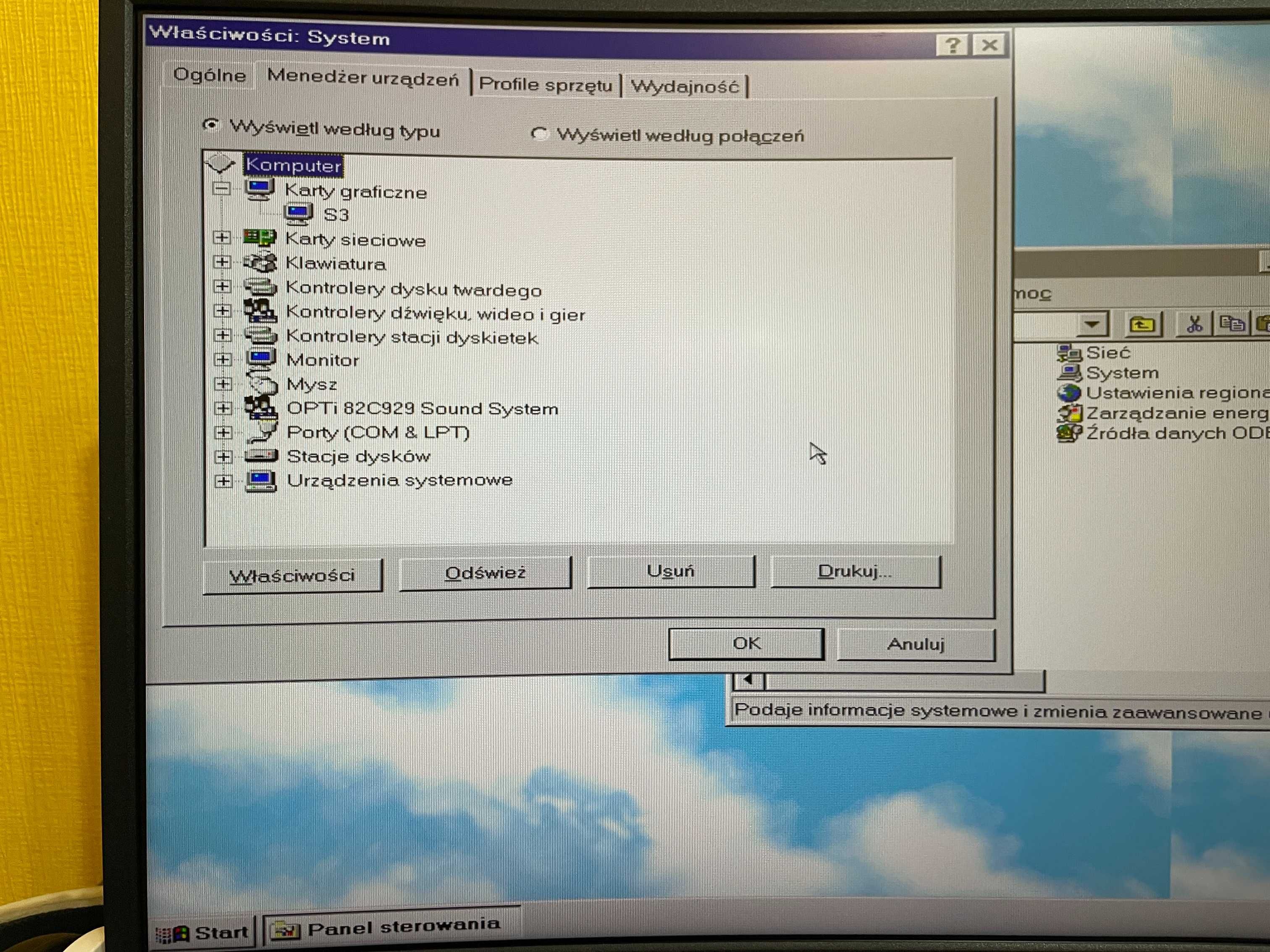Click the Monitor device icon

[x=261, y=358]
